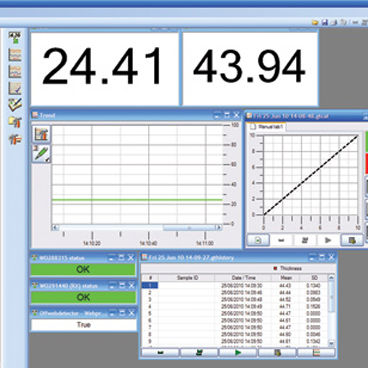Click the right arrow of Trend horizontal scrollbar

[219, 228]
